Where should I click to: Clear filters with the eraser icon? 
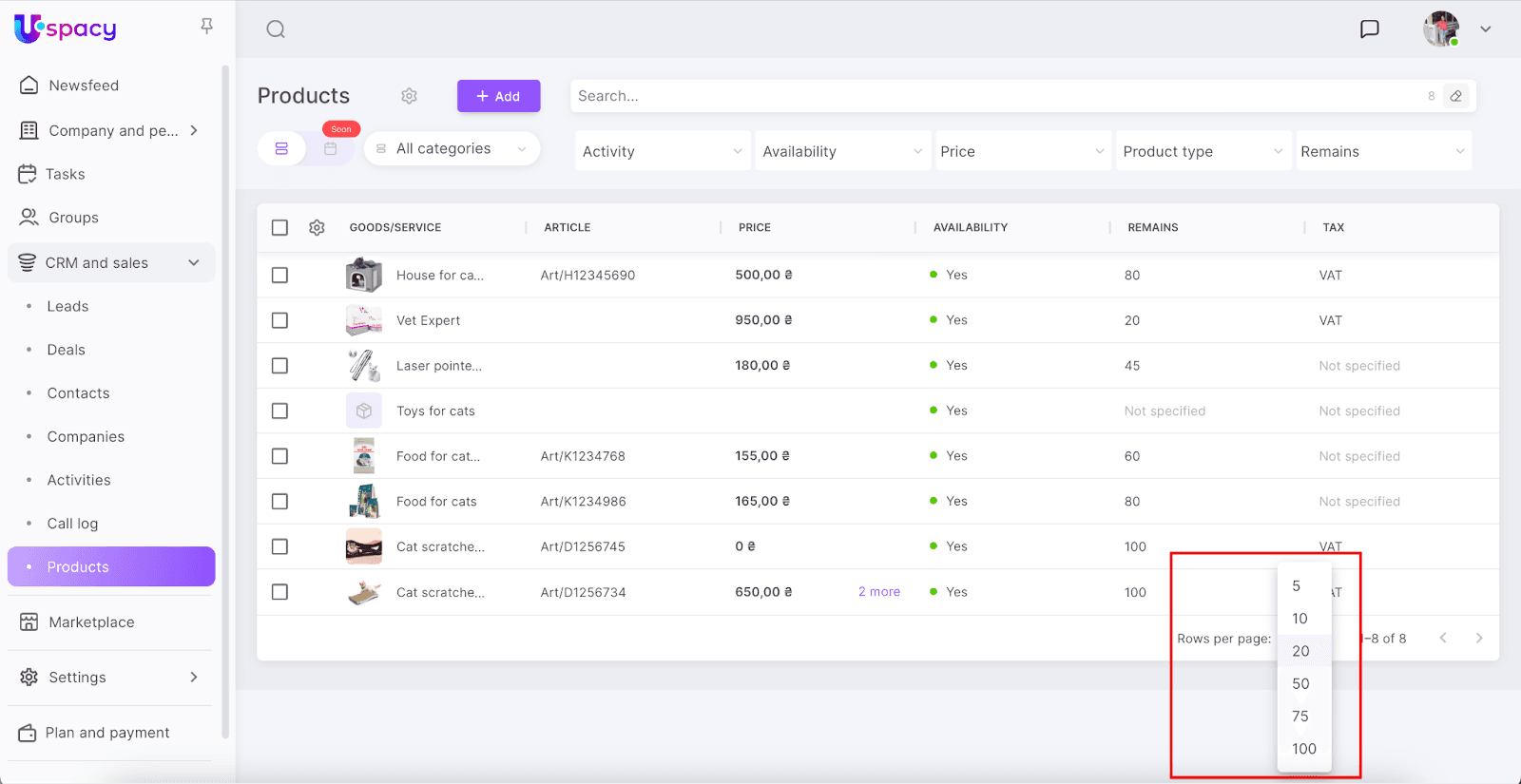[x=1455, y=96]
